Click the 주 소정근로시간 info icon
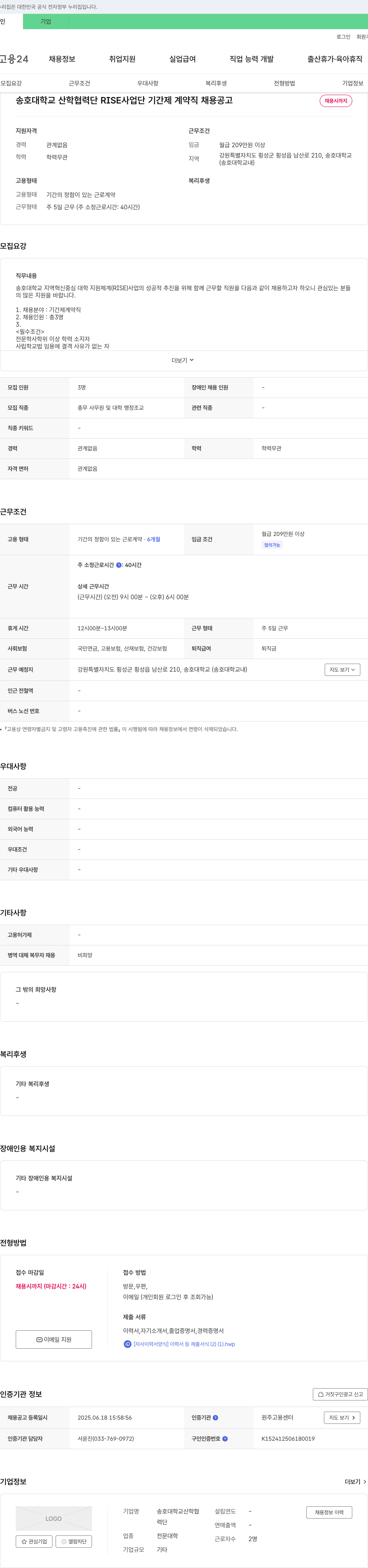 pos(118,565)
